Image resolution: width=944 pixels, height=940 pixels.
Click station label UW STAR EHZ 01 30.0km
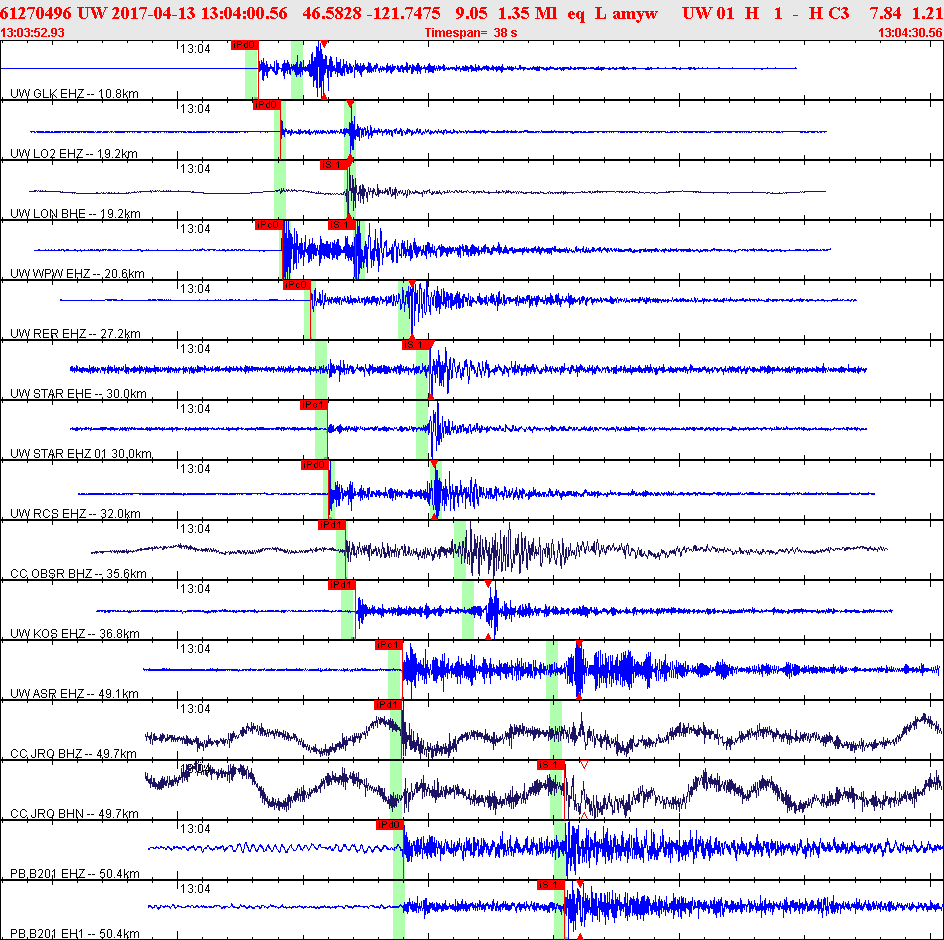click(x=81, y=453)
